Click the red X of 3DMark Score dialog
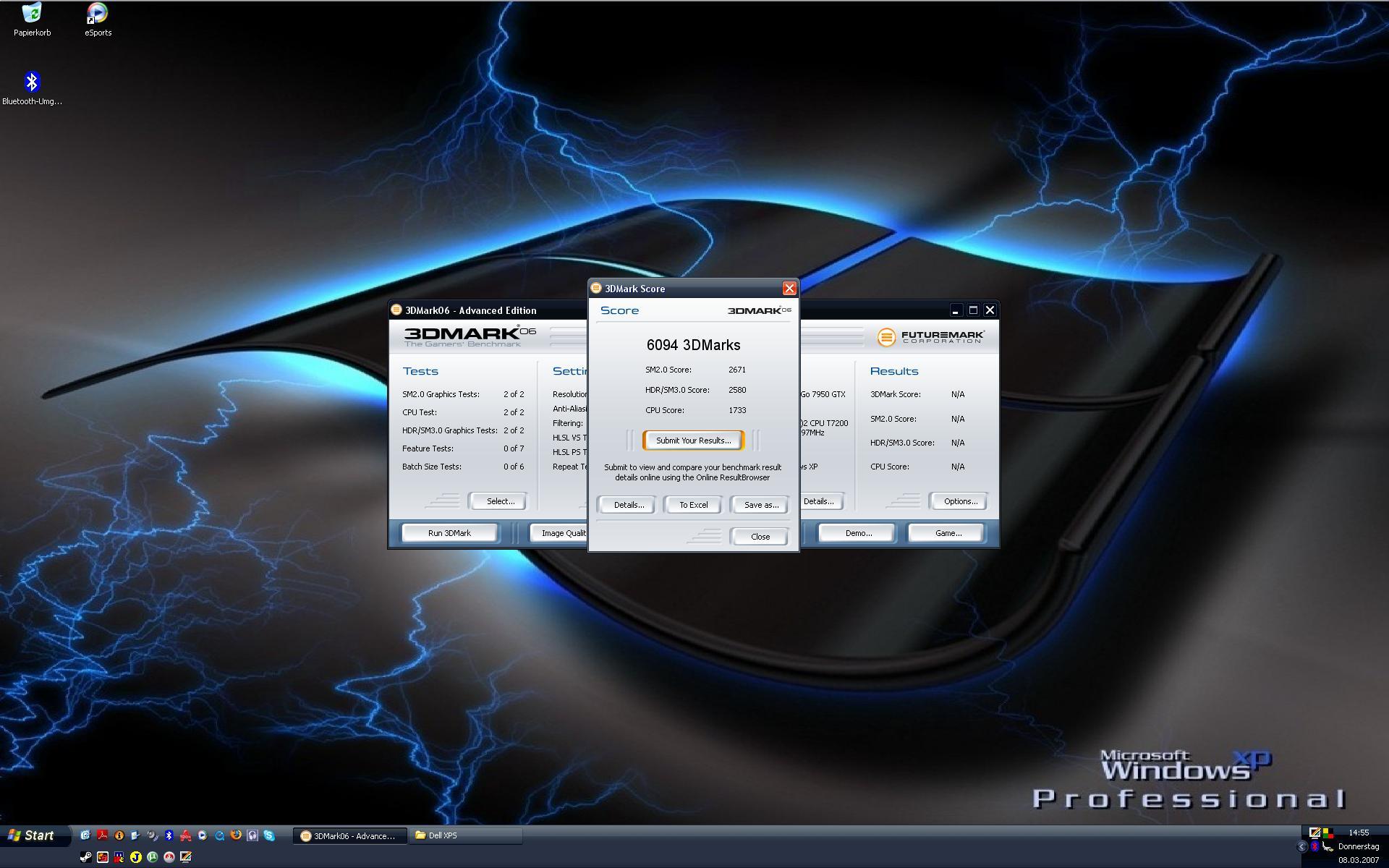Viewport: 1389px width, 868px height. (789, 289)
